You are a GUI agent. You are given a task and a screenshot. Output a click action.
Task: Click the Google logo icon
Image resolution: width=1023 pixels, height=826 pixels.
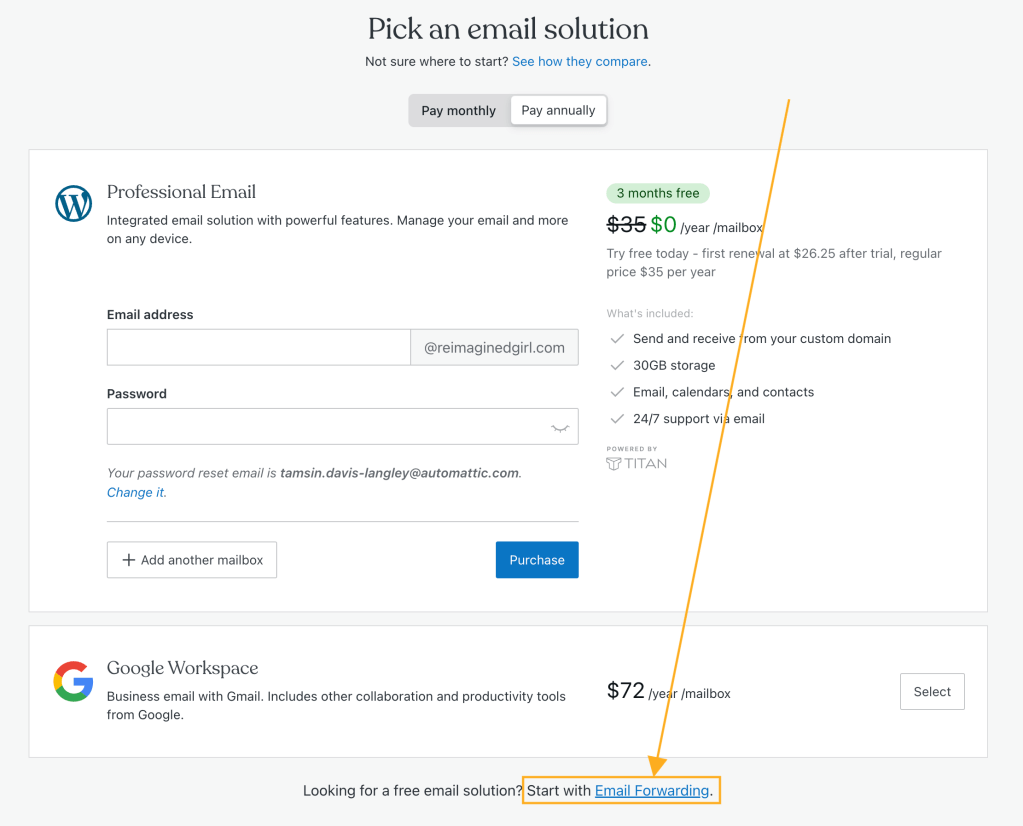73,681
